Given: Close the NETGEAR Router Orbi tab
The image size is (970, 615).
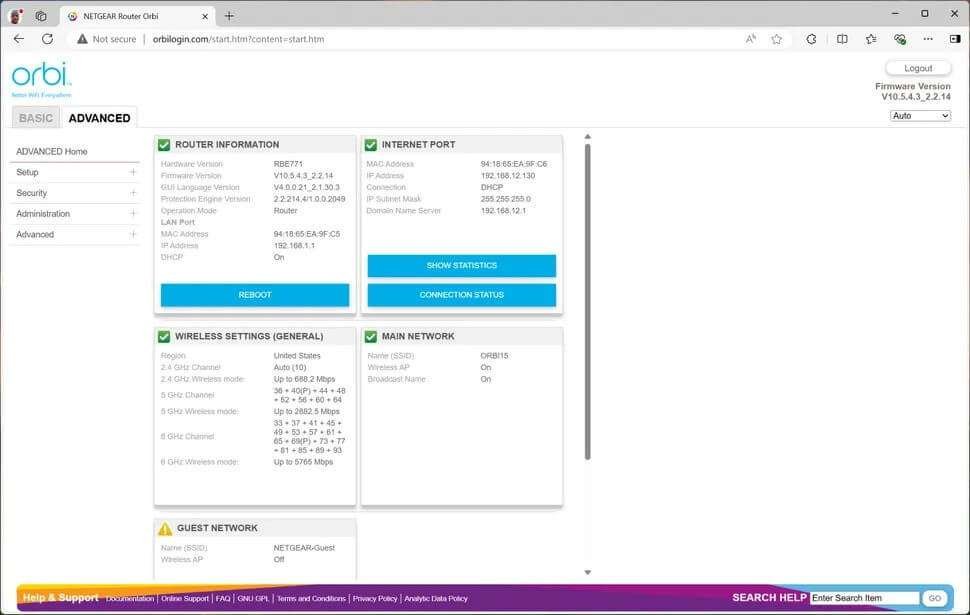Looking at the screenshot, I should coord(205,16).
